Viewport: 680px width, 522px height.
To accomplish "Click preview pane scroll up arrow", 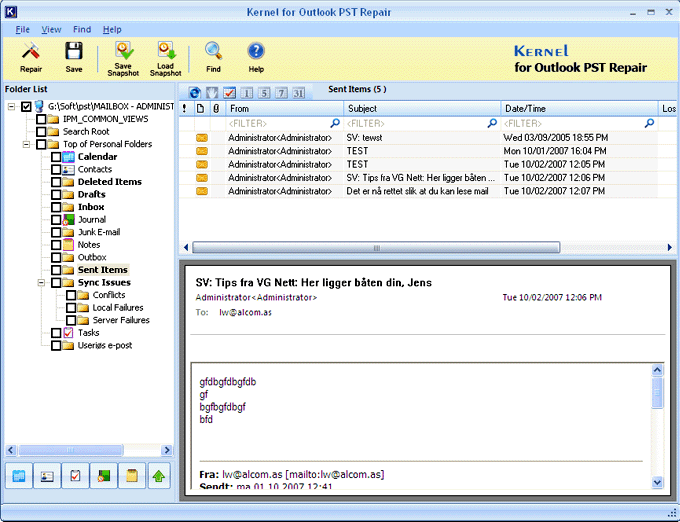I will pos(657,370).
